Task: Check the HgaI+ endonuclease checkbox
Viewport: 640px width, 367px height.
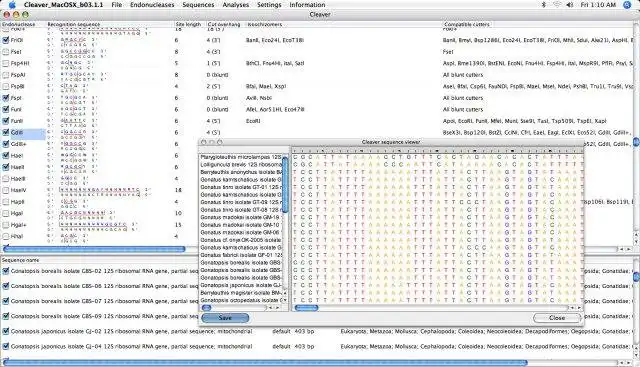Action: [6, 225]
